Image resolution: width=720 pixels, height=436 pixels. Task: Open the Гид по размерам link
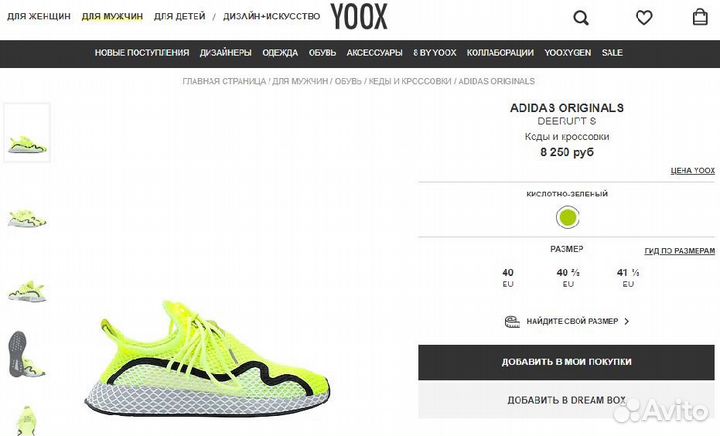coord(680,251)
